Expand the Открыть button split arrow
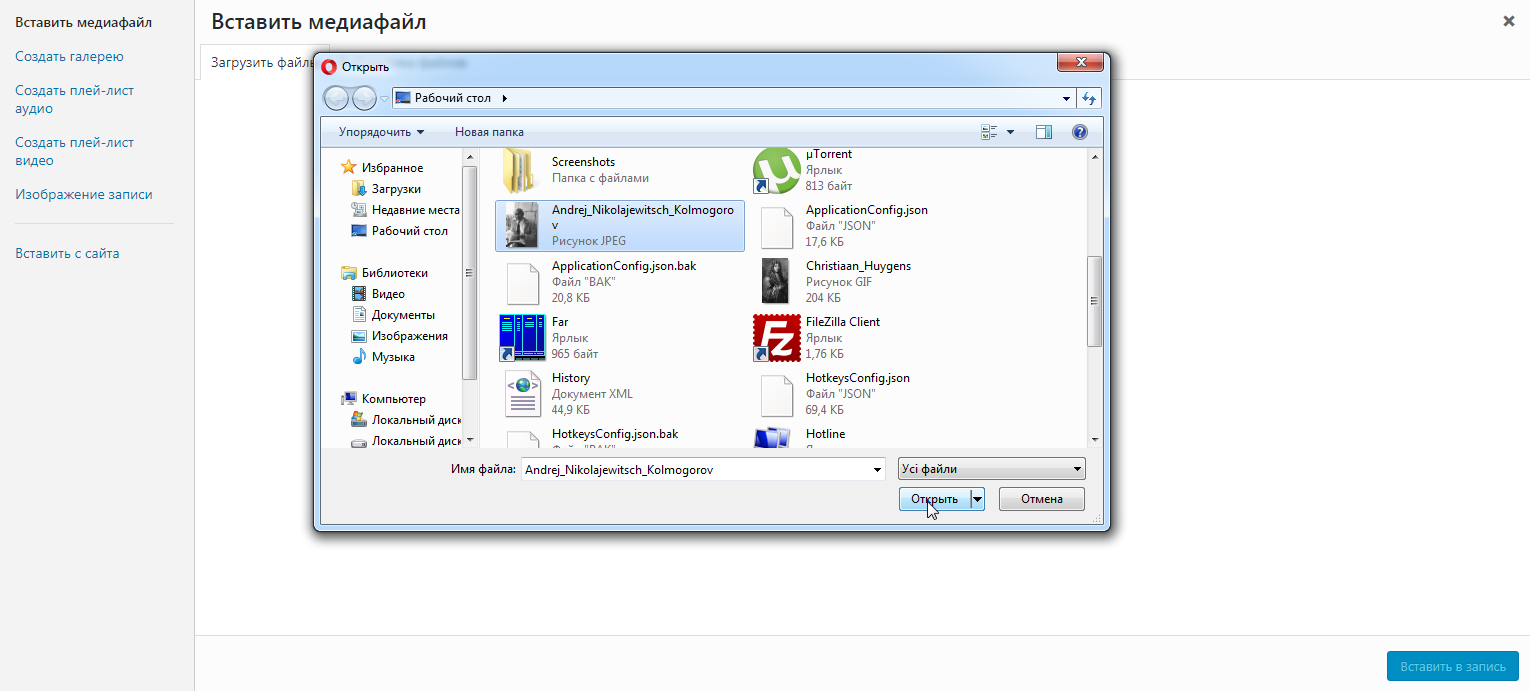 (x=977, y=499)
